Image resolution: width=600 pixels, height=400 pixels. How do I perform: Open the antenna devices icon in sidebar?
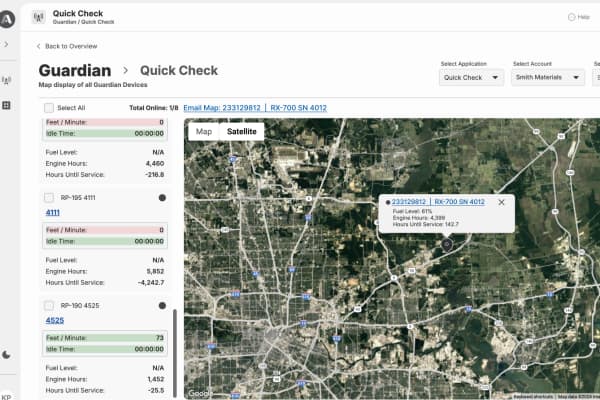coord(6,80)
